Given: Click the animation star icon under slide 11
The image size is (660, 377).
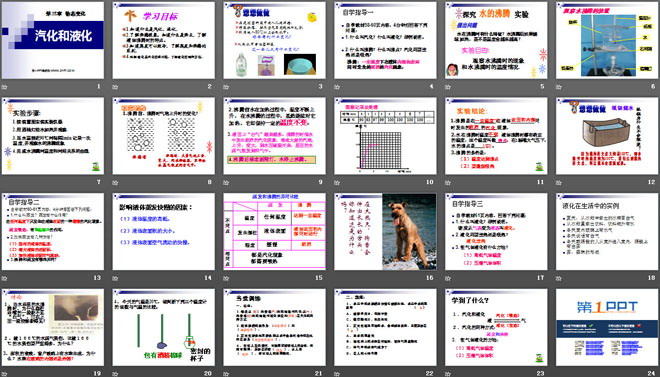Looking at the screenshot, I should point(448,182).
